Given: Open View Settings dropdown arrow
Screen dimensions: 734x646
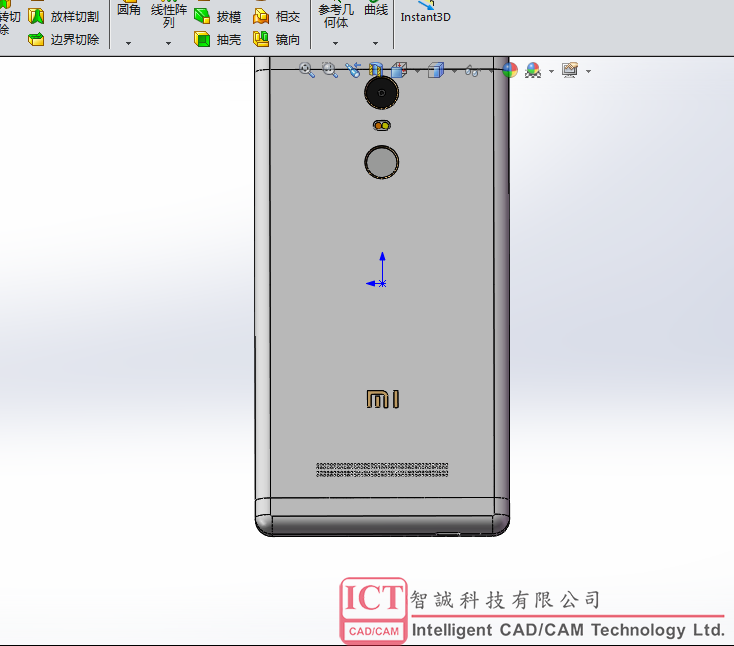Looking at the screenshot, I should pos(588,71).
